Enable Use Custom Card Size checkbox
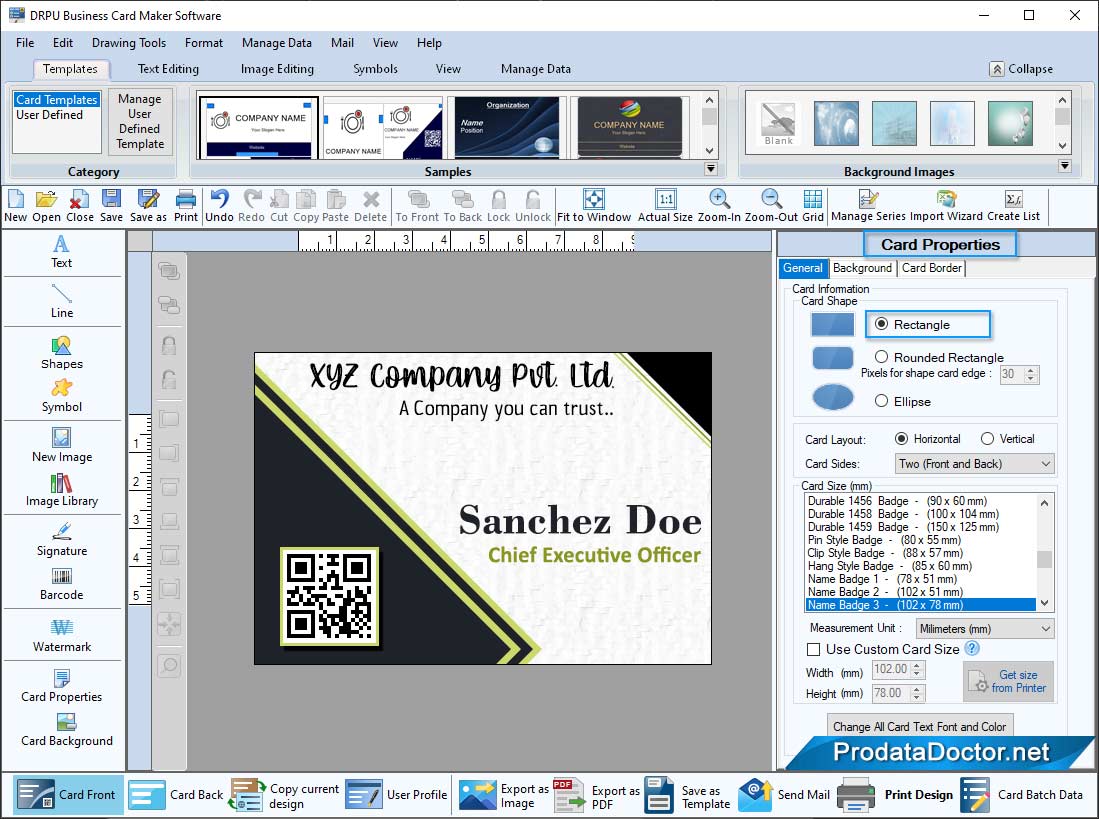This screenshot has width=1099, height=819. click(813, 649)
